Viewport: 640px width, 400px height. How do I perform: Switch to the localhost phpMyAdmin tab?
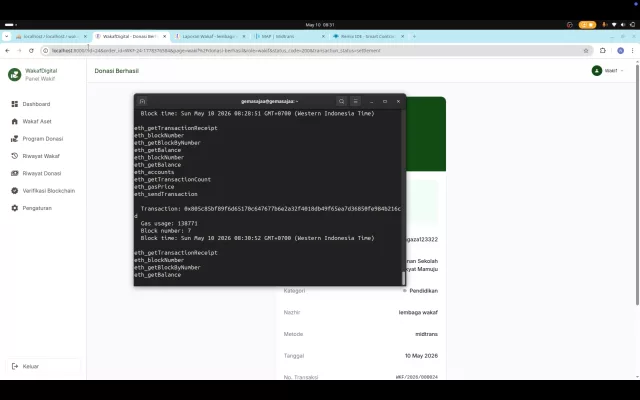pos(48,36)
